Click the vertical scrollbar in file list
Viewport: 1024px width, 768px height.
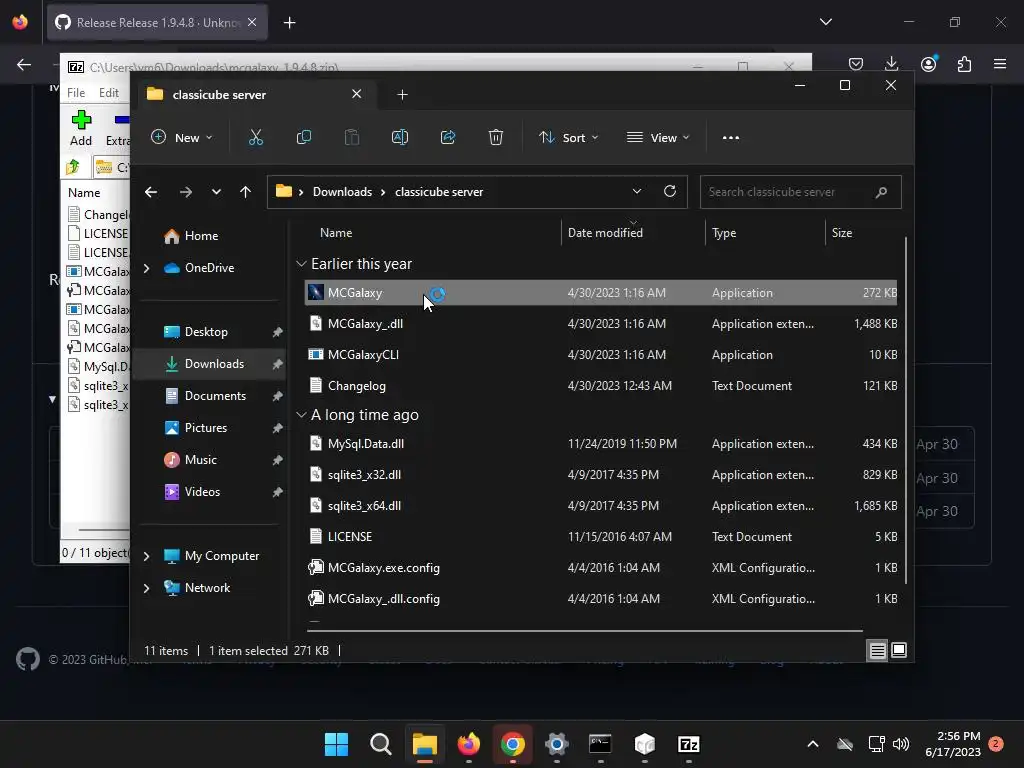coord(906,411)
